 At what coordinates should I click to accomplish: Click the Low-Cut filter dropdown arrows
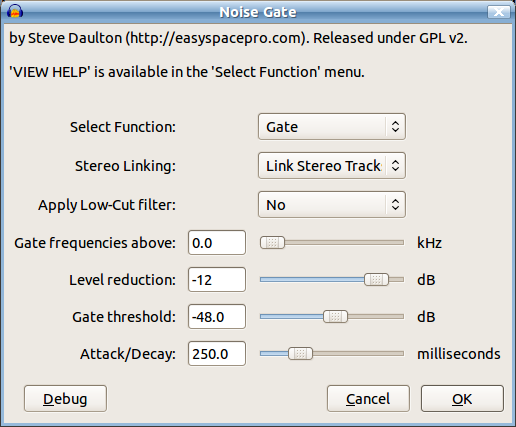[395, 205]
